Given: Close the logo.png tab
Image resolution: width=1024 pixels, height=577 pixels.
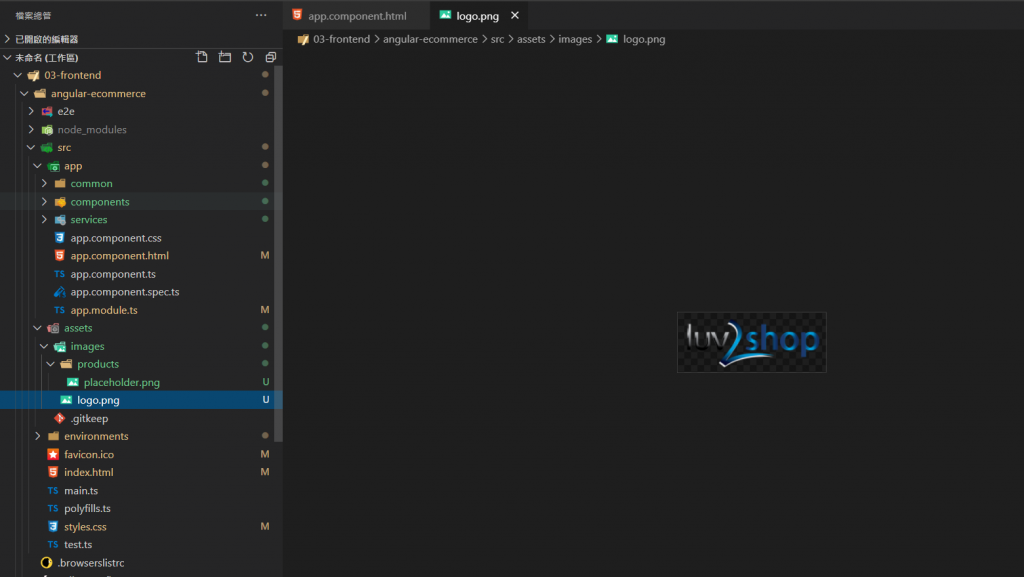Looking at the screenshot, I should (x=515, y=15).
